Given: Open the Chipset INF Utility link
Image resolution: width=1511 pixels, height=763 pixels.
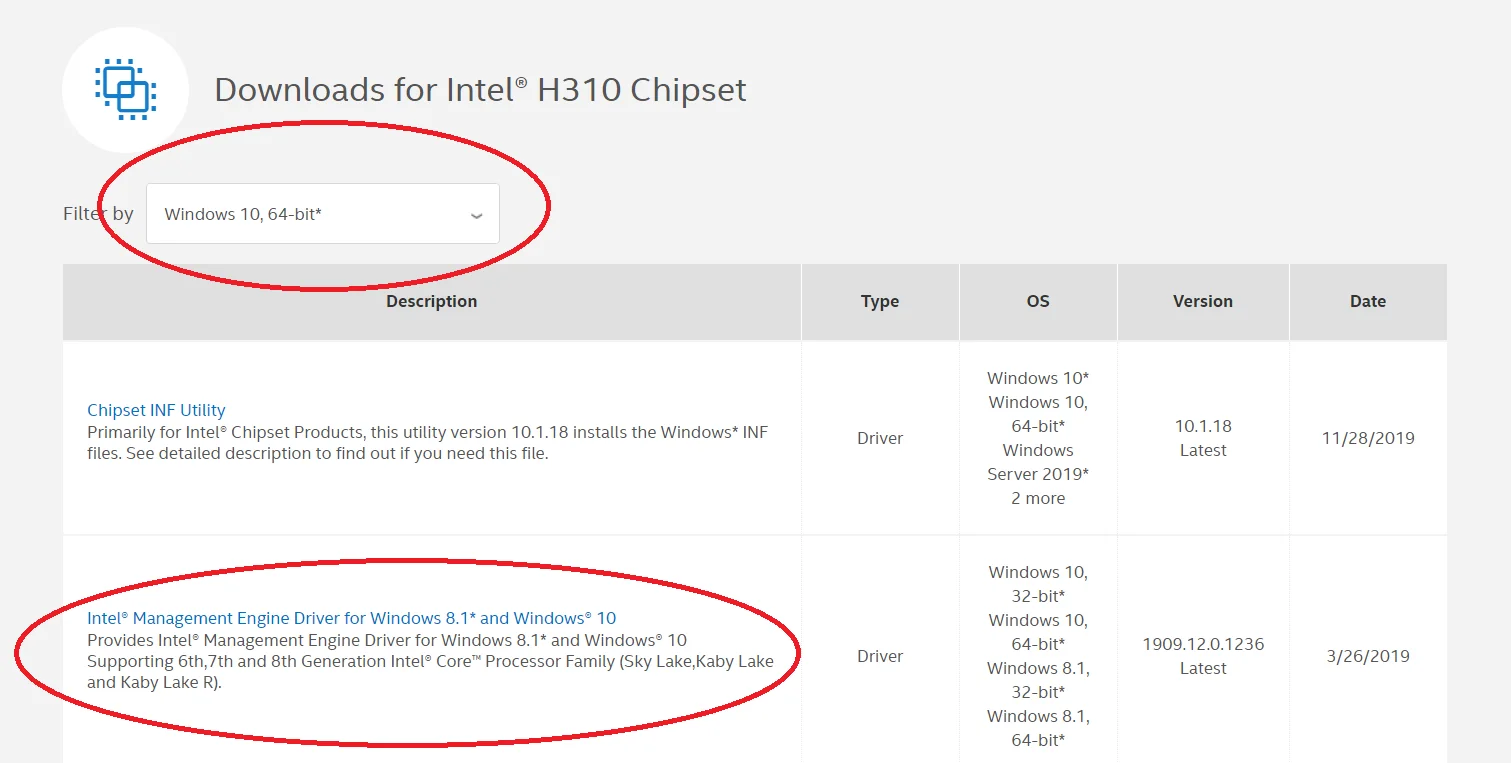Looking at the screenshot, I should pos(156,410).
